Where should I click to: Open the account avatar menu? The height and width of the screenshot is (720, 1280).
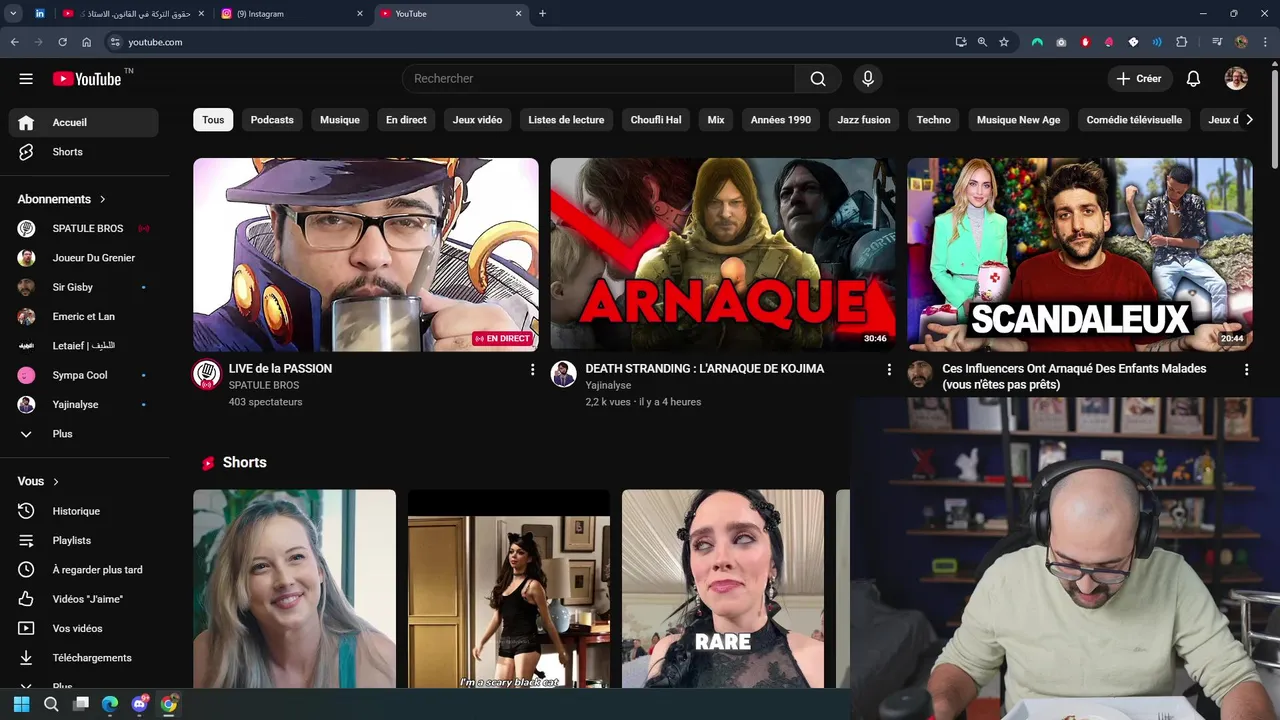pyautogui.click(x=1236, y=79)
